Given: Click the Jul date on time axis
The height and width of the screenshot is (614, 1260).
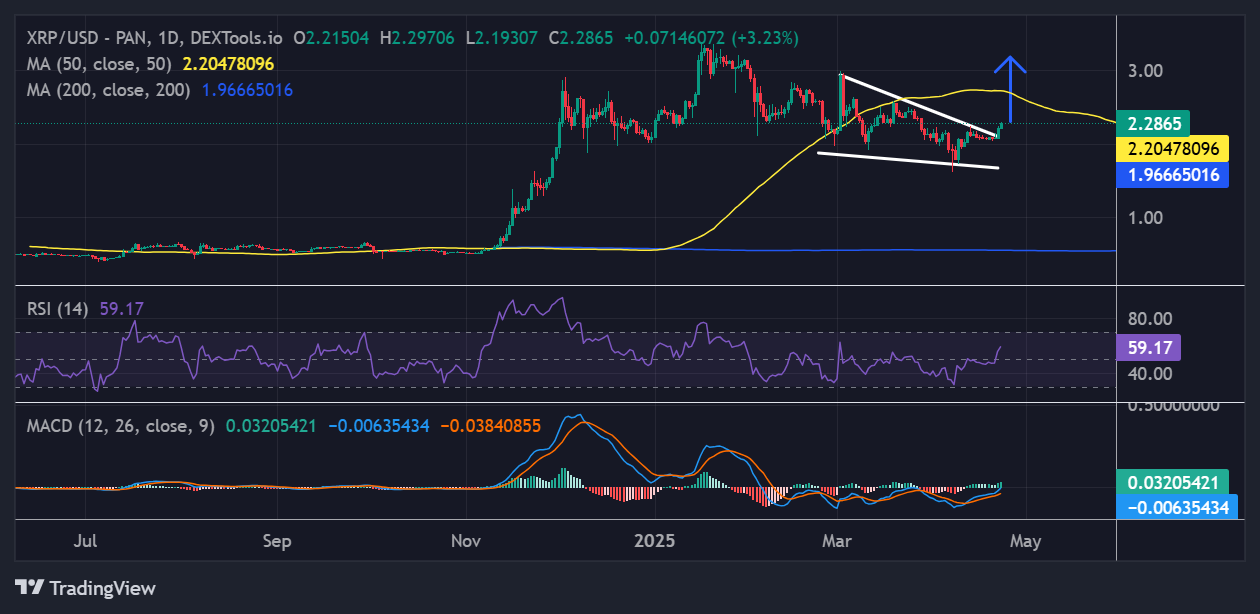Looking at the screenshot, I should tap(86, 541).
